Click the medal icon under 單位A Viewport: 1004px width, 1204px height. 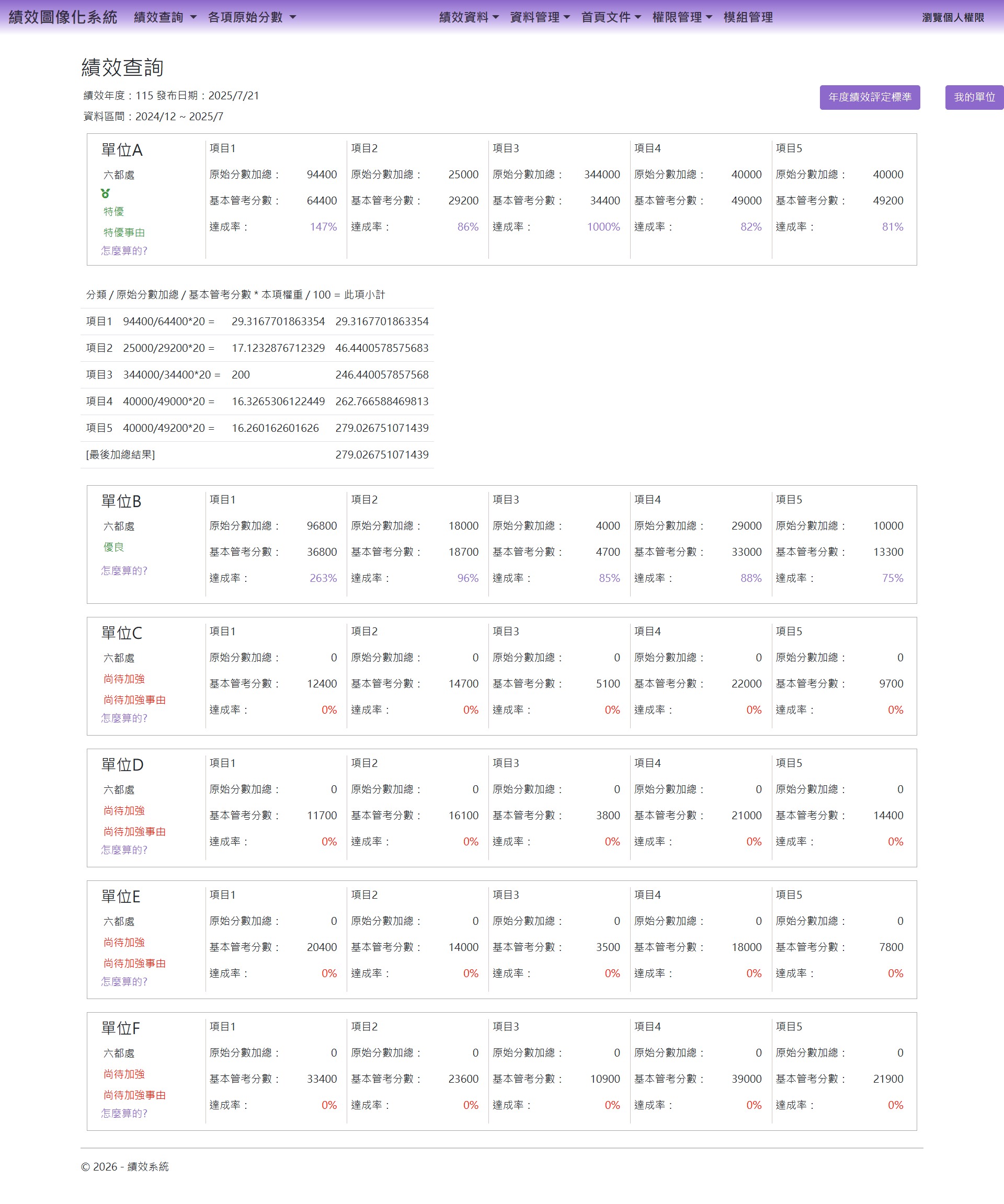pos(106,193)
